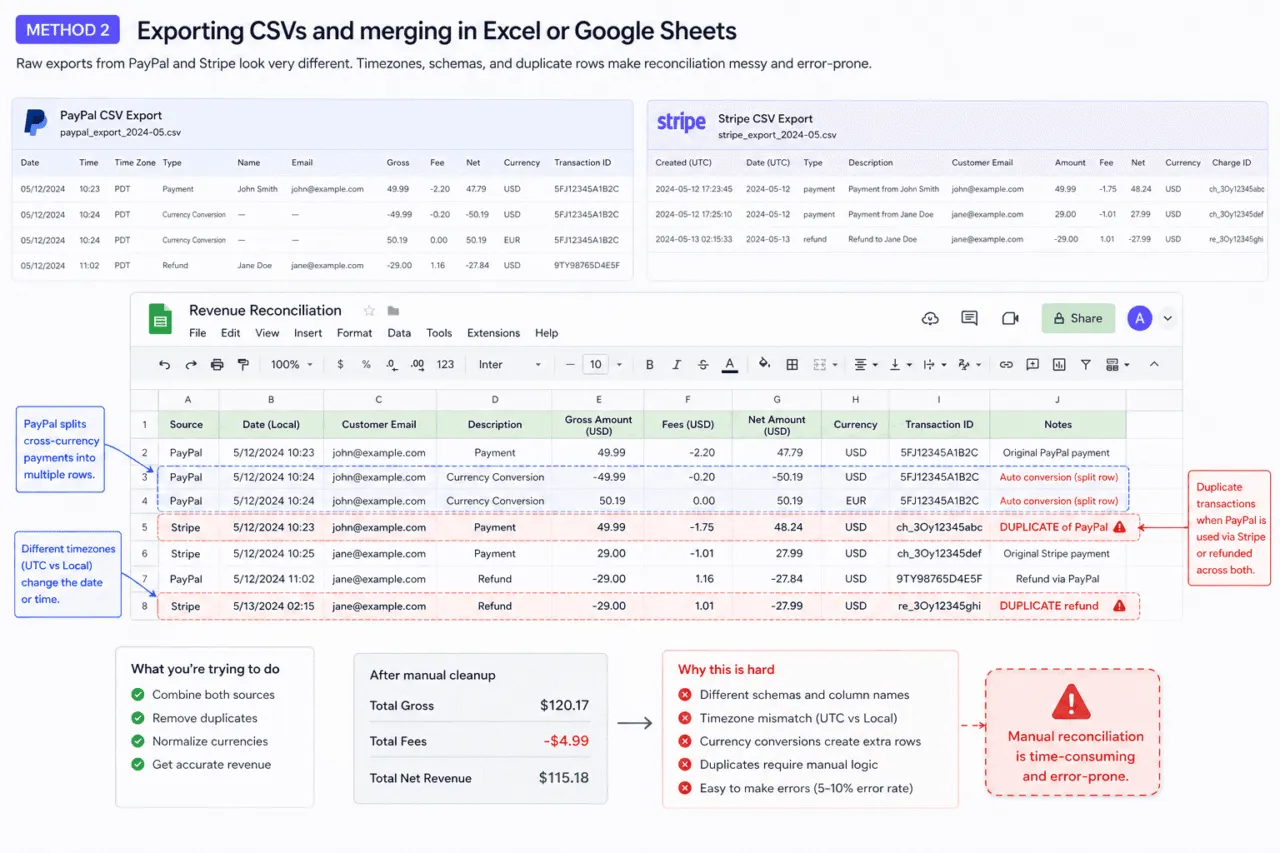Screen dimensions: 1280x853
Task: Select column A header in the sheet
Action: click(188, 399)
